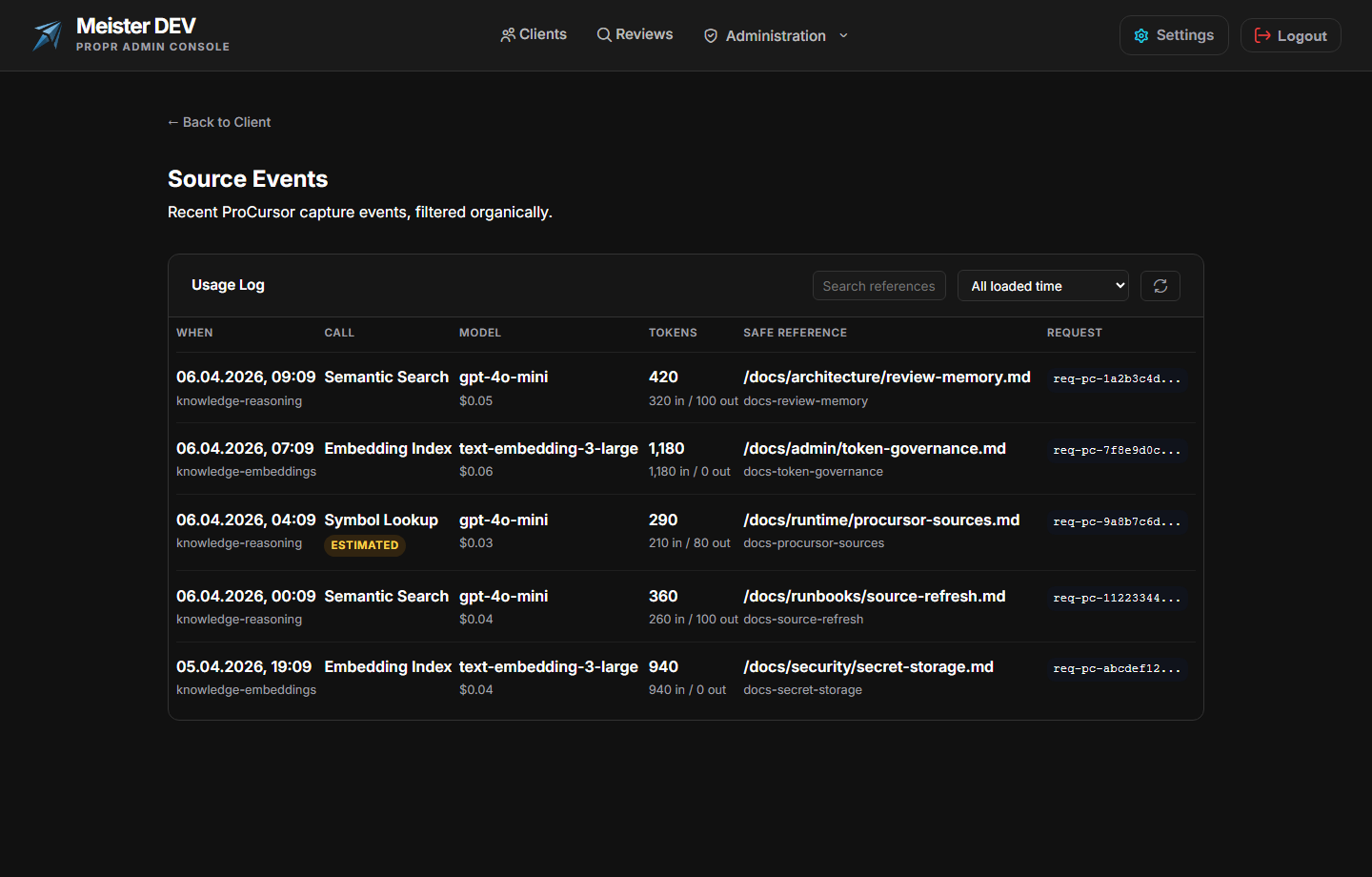Click the Administration shield icon
The height and width of the screenshot is (877, 1372).
711,36
